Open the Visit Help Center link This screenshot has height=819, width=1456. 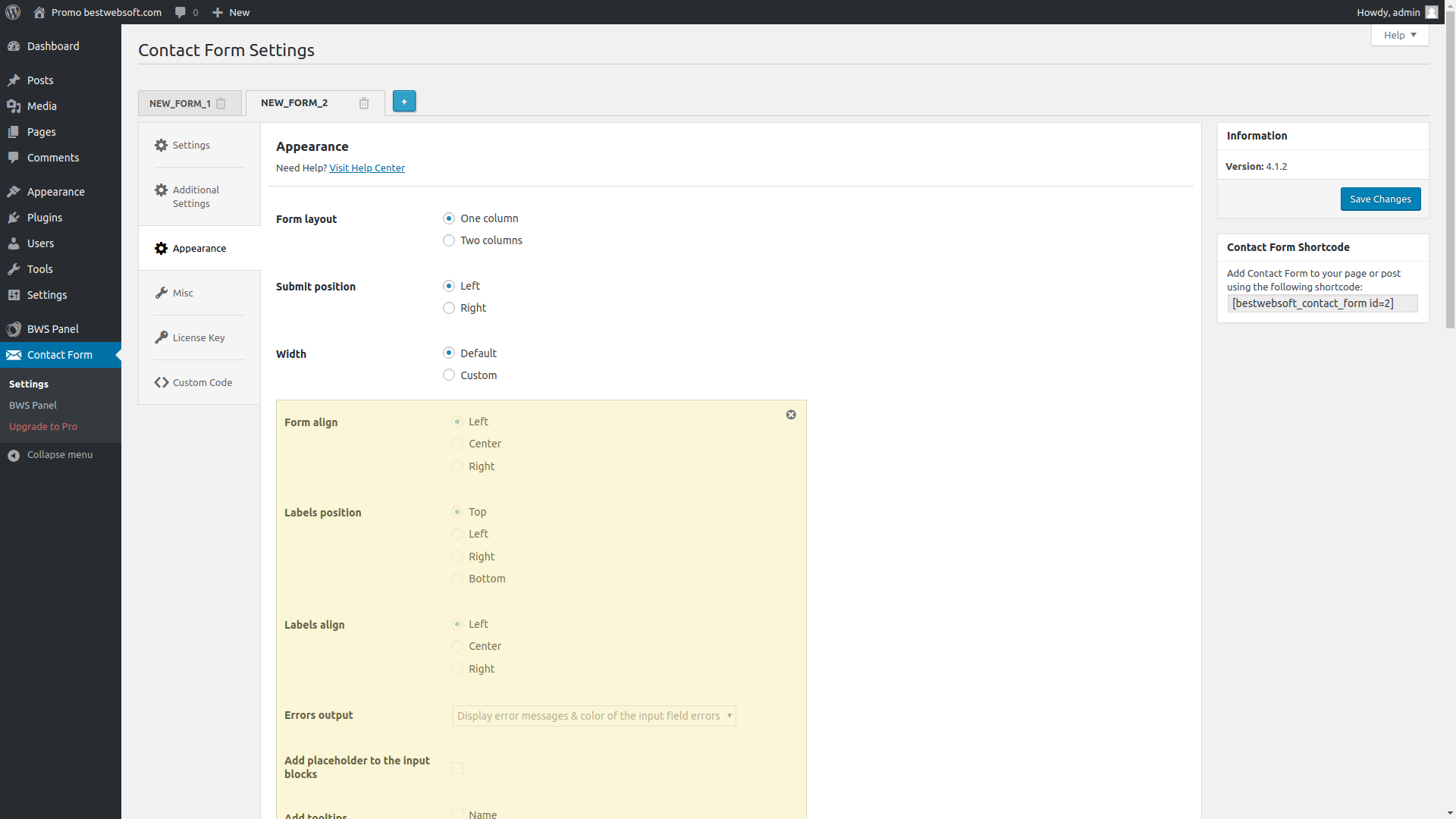tap(366, 168)
